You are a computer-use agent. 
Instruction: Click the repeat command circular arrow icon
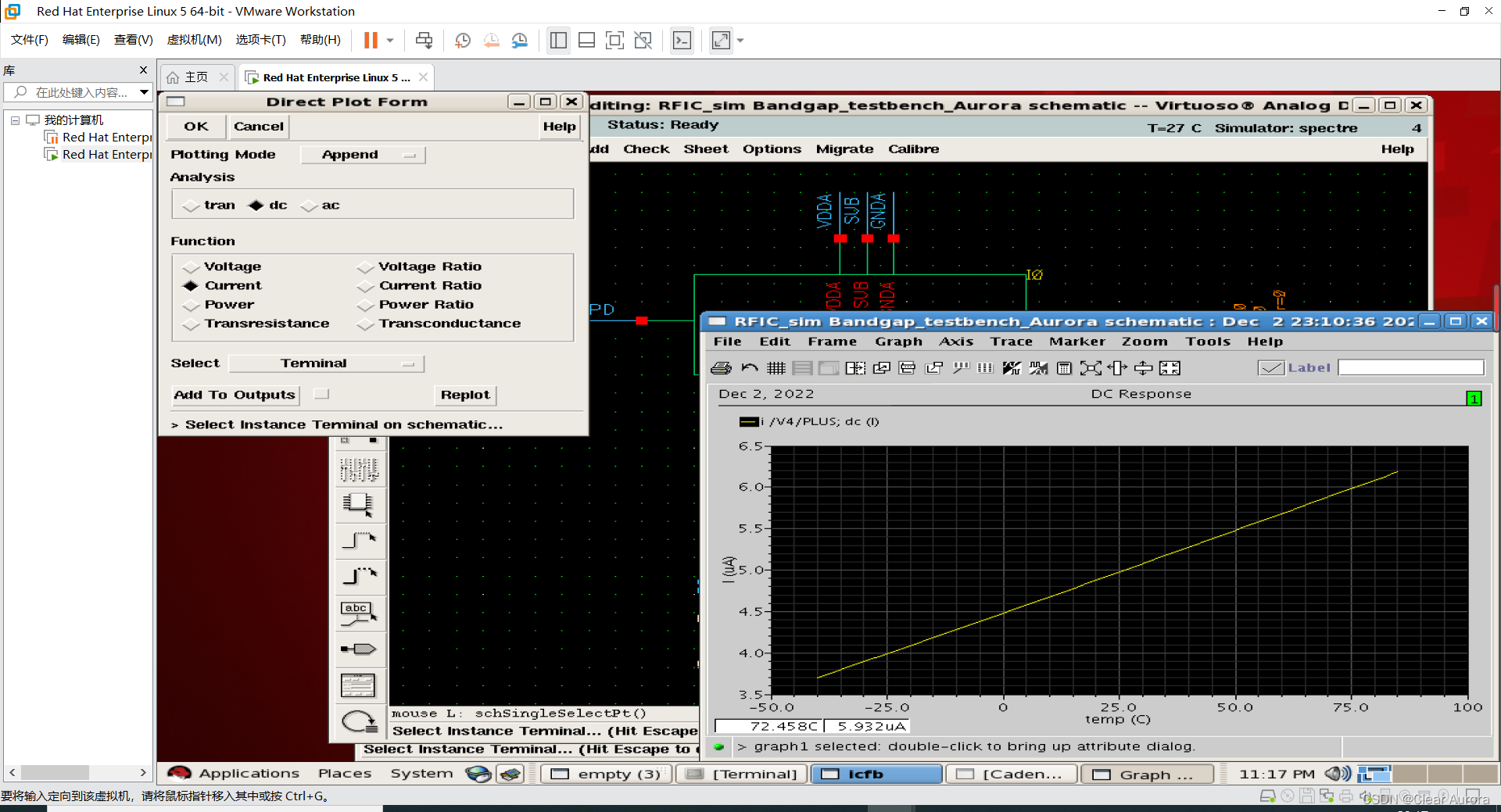tap(358, 721)
